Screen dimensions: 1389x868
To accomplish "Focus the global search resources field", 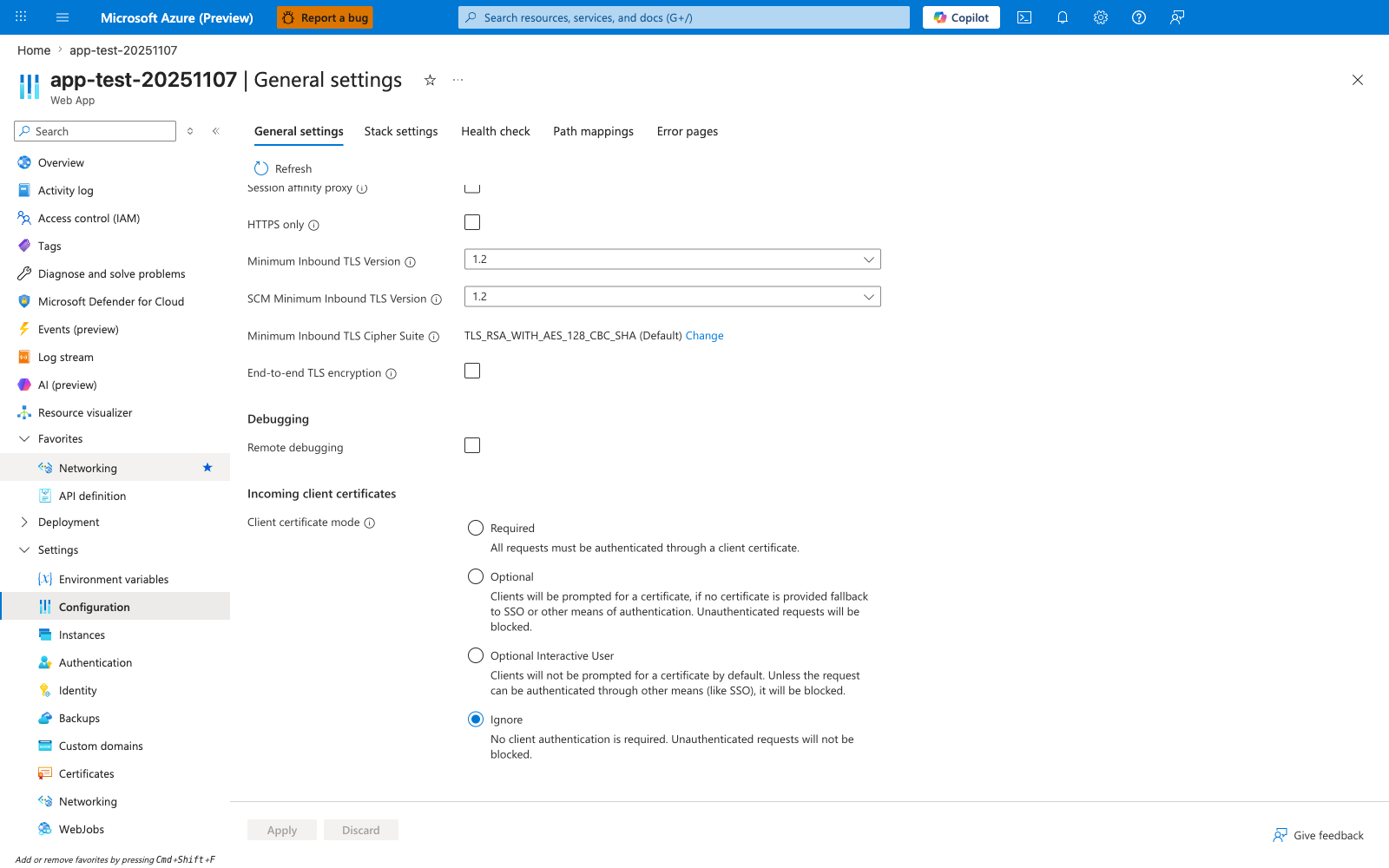I will click(x=684, y=17).
